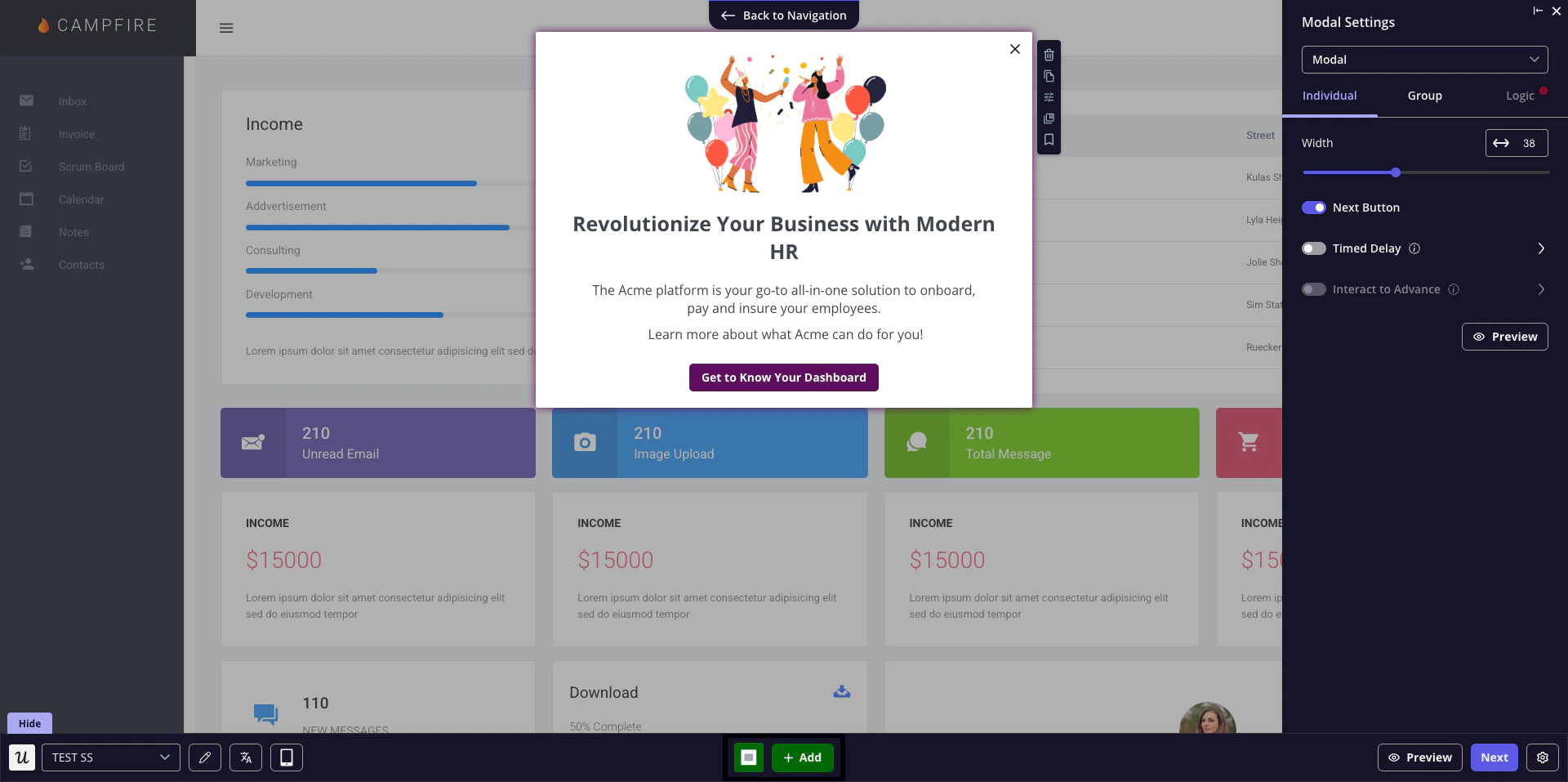Click the pencil edit icon in the bottom bar

coord(205,757)
